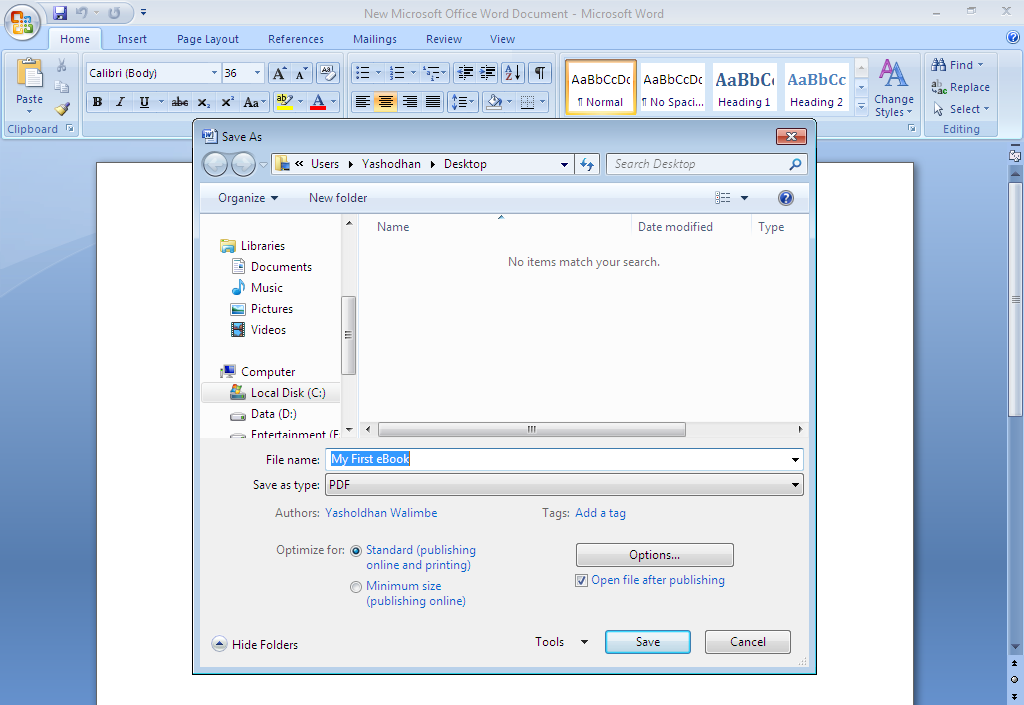Open the References tab
This screenshot has width=1024, height=705.
[296, 39]
